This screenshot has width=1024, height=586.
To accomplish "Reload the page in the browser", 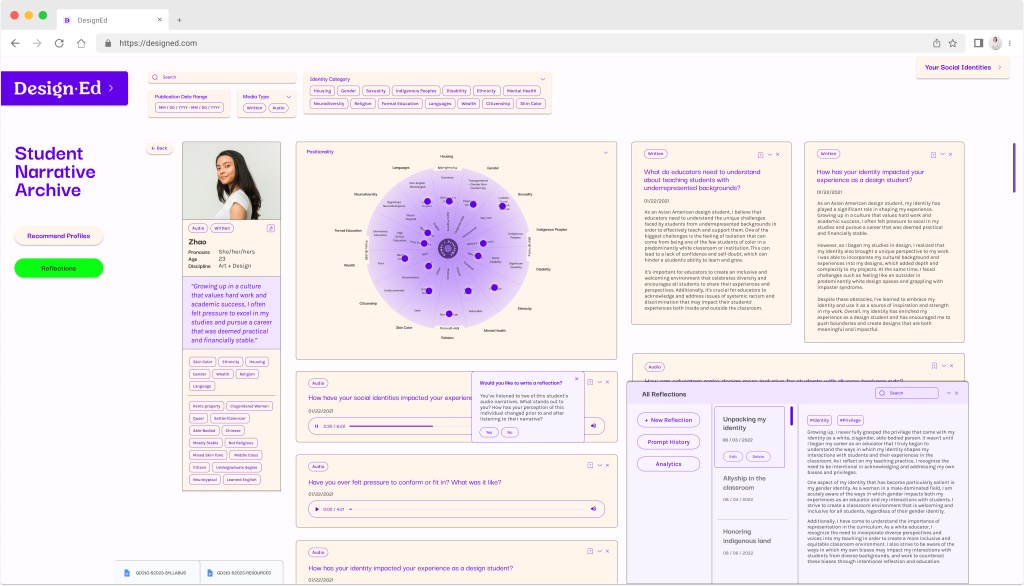I will (x=59, y=43).
